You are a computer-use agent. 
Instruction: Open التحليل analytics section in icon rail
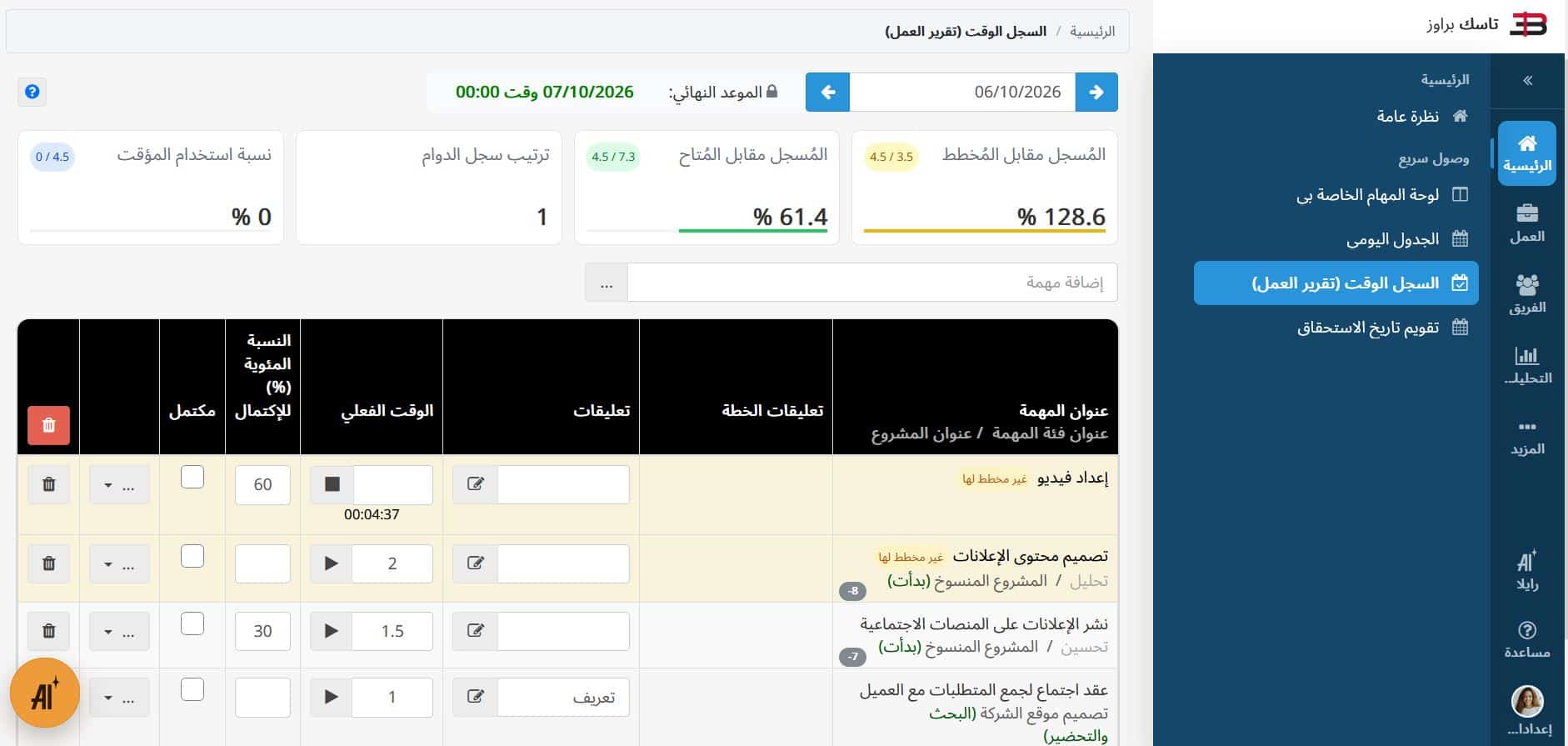[1526, 366]
